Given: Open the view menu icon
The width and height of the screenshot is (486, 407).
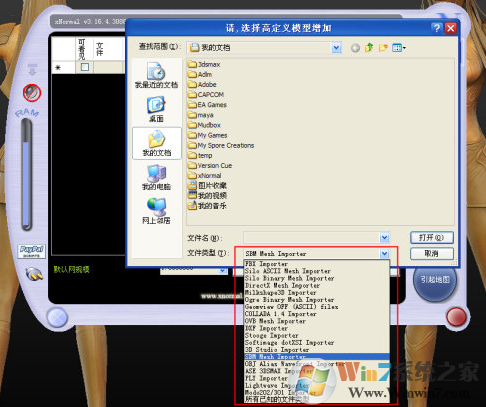Looking at the screenshot, I should pyautogui.click(x=399, y=48).
